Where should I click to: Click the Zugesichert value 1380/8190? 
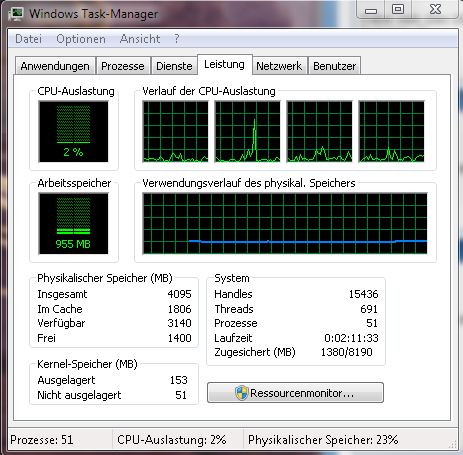pos(346,352)
